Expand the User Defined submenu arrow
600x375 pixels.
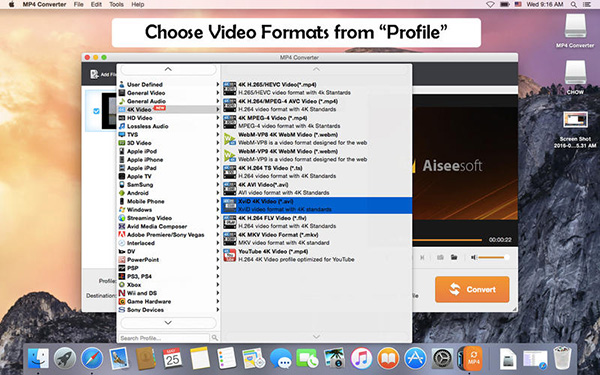pos(218,85)
